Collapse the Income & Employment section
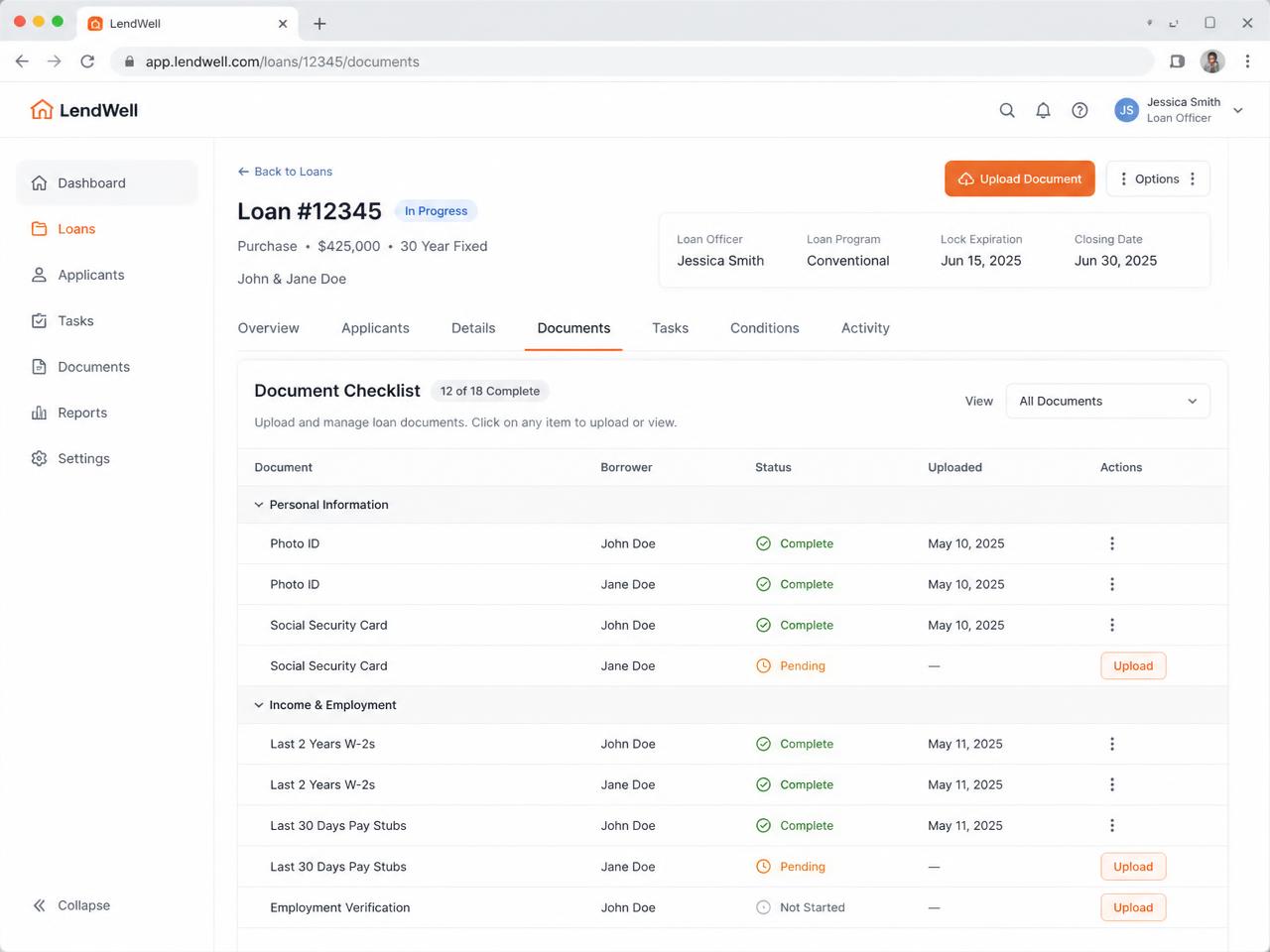Image resolution: width=1270 pixels, height=952 pixels. (259, 705)
